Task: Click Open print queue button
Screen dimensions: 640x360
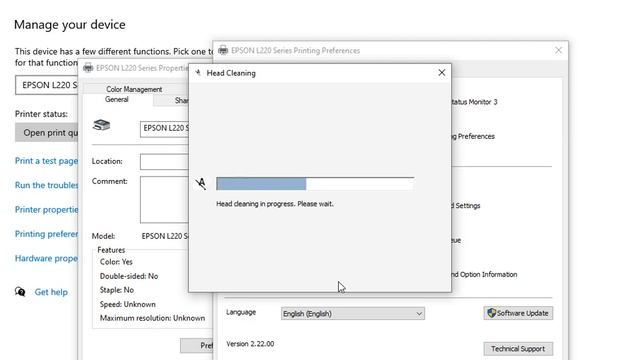Action: tap(47, 133)
